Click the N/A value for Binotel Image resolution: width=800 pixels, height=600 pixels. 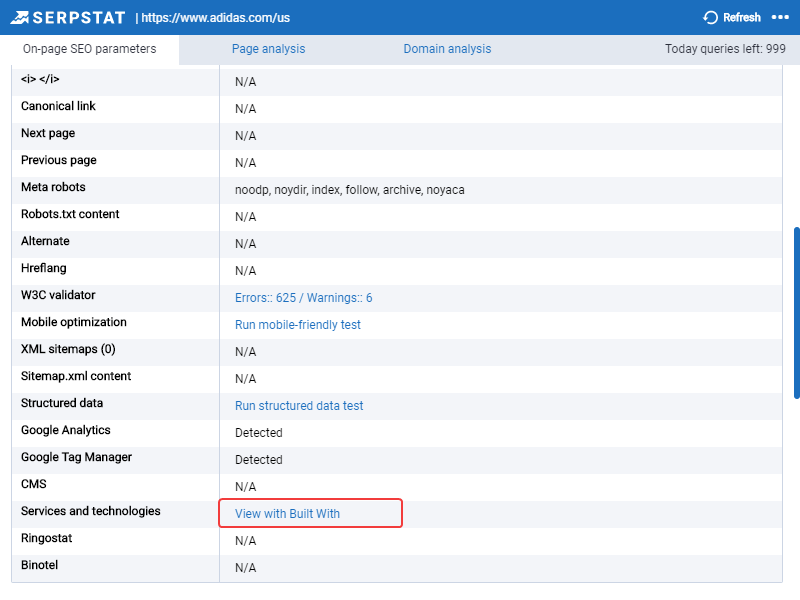245,568
